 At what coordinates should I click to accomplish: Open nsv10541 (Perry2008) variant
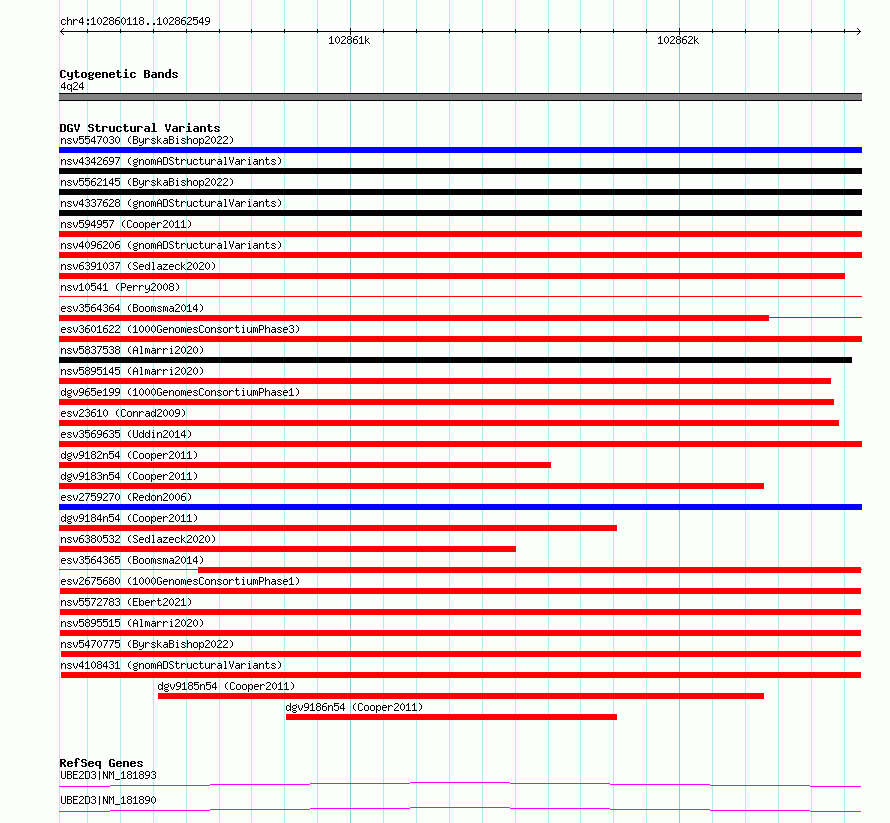pyautogui.click(x=120, y=287)
